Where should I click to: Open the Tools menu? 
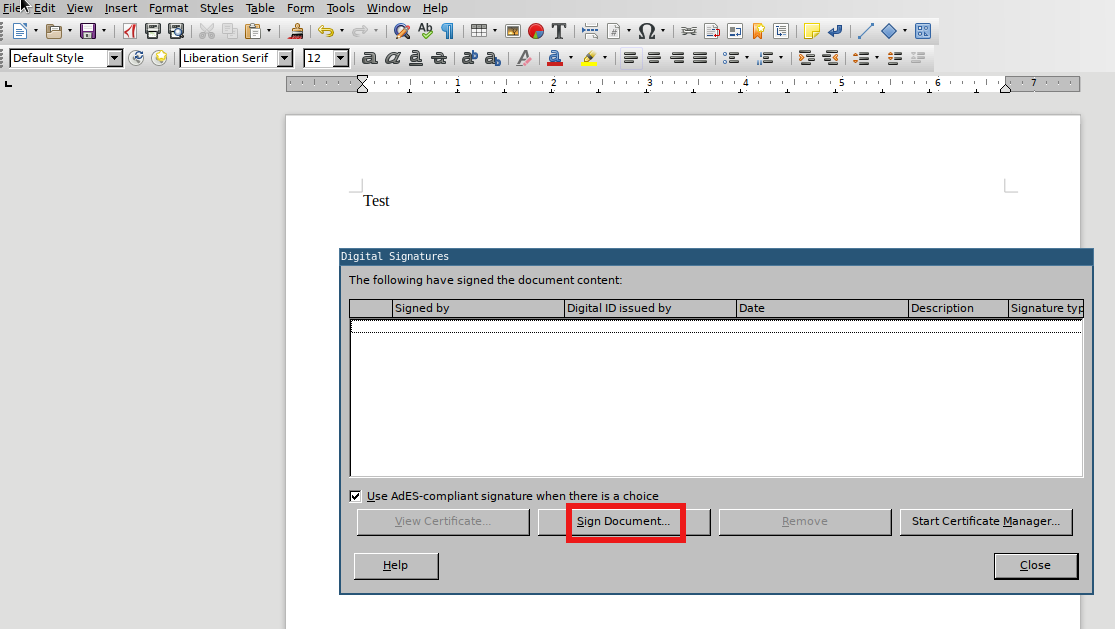pyautogui.click(x=340, y=8)
